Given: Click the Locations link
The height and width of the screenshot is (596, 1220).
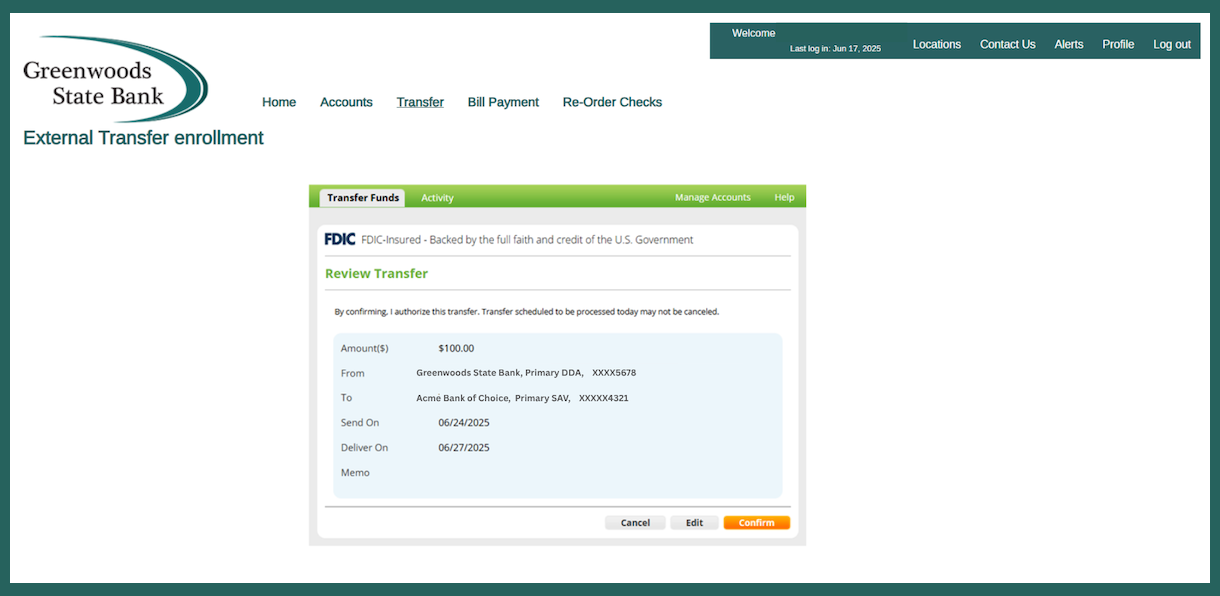Looking at the screenshot, I should click(936, 44).
